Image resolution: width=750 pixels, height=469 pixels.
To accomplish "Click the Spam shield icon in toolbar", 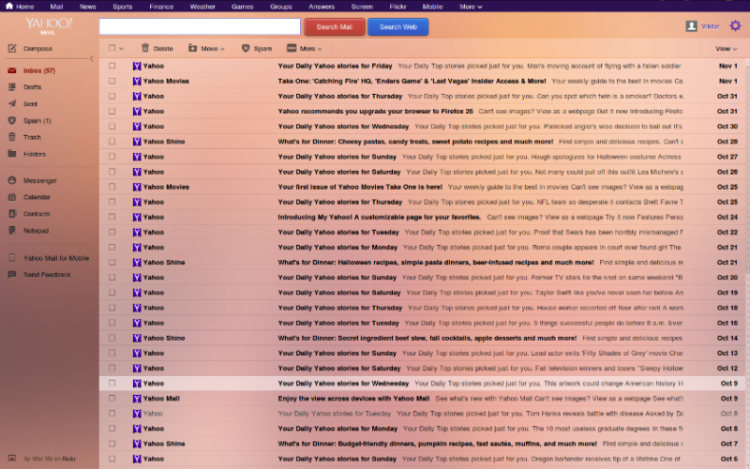I will (x=245, y=48).
